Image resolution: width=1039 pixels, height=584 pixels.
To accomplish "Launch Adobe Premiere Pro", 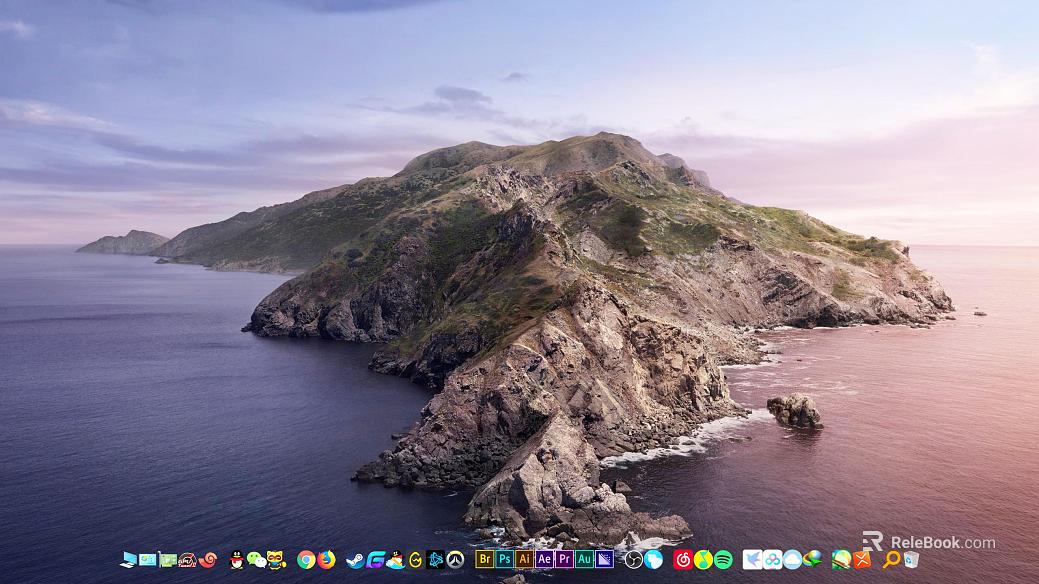I will point(564,559).
